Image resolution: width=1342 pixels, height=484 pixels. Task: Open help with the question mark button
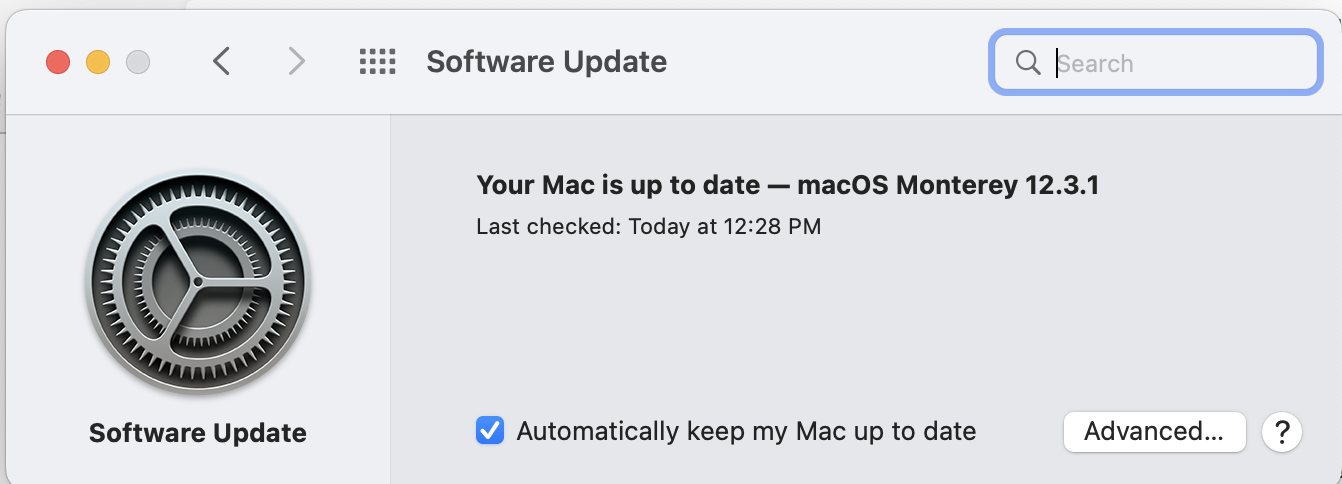(x=1281, y=432)
